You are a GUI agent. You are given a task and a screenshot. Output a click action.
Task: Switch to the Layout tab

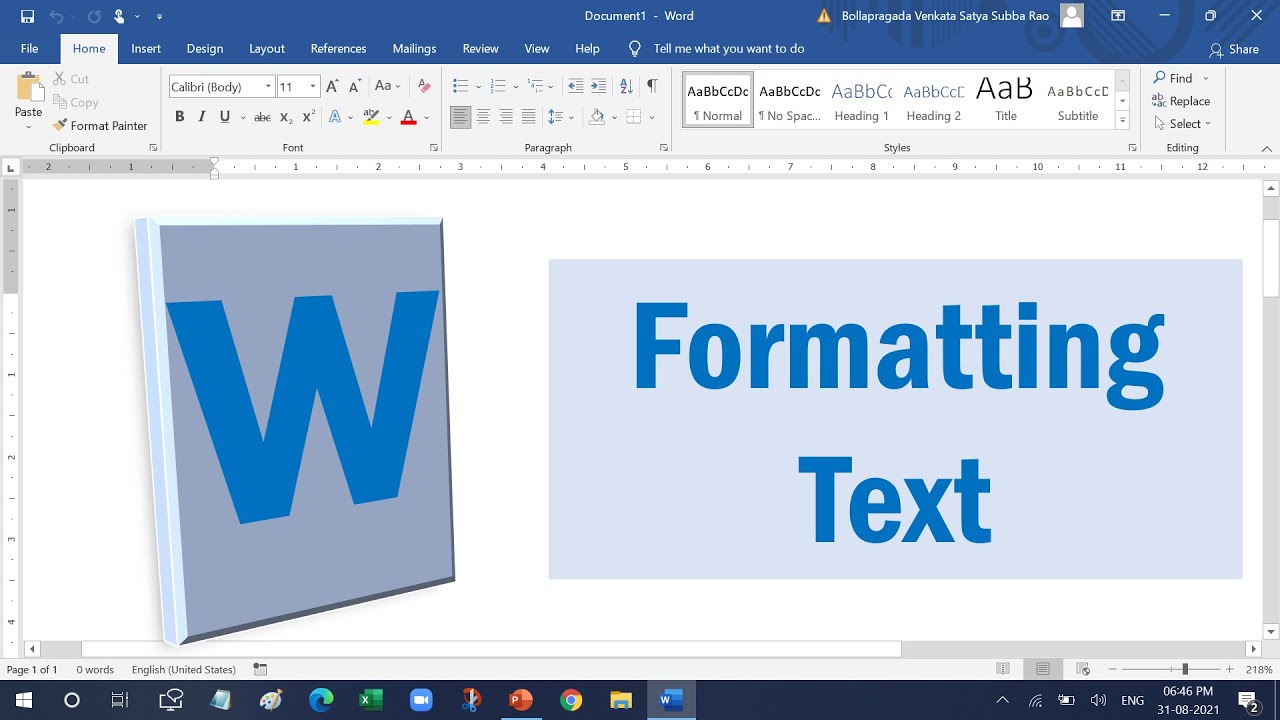267,48
